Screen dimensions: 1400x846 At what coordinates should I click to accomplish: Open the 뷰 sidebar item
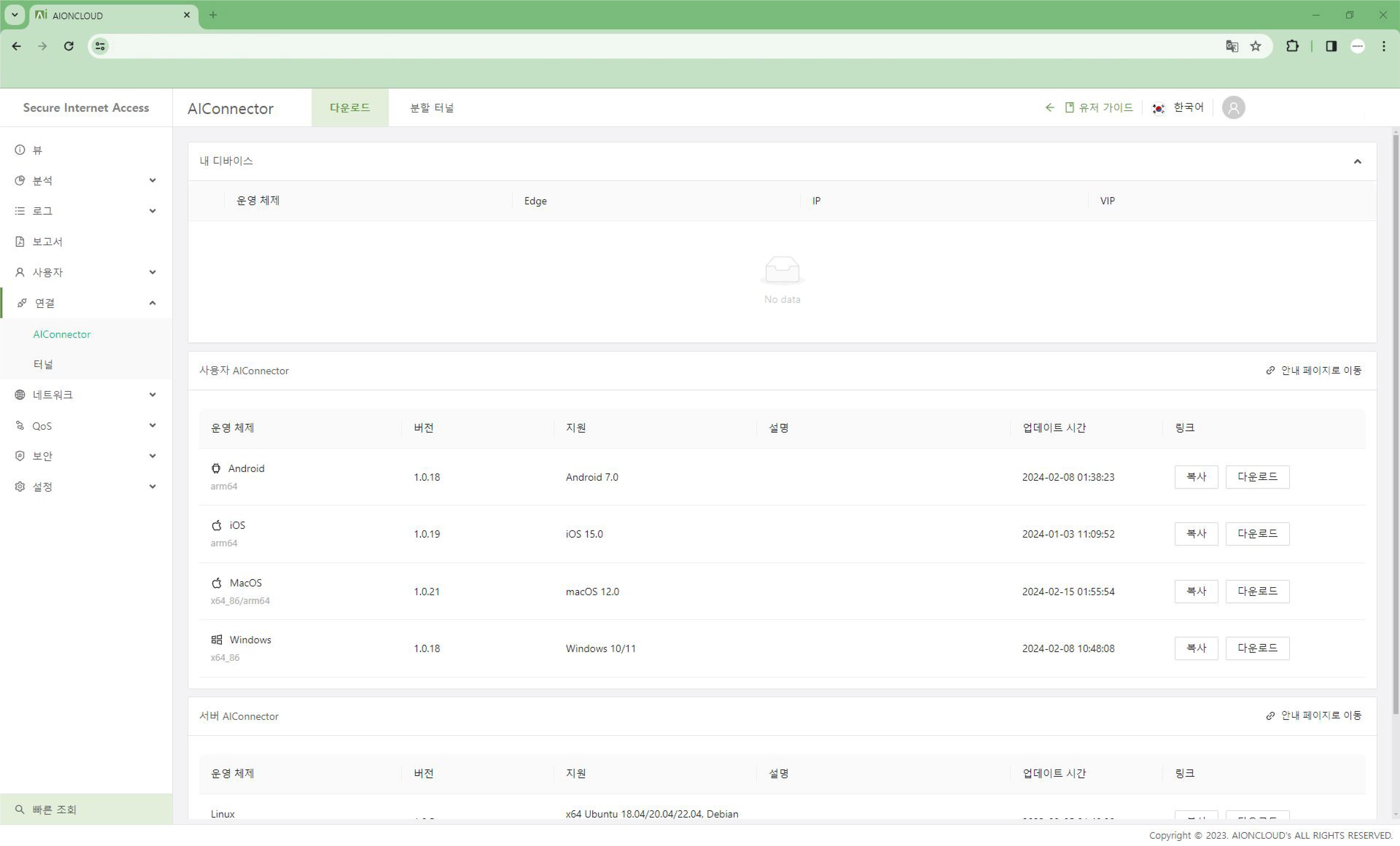click(37, 150)
